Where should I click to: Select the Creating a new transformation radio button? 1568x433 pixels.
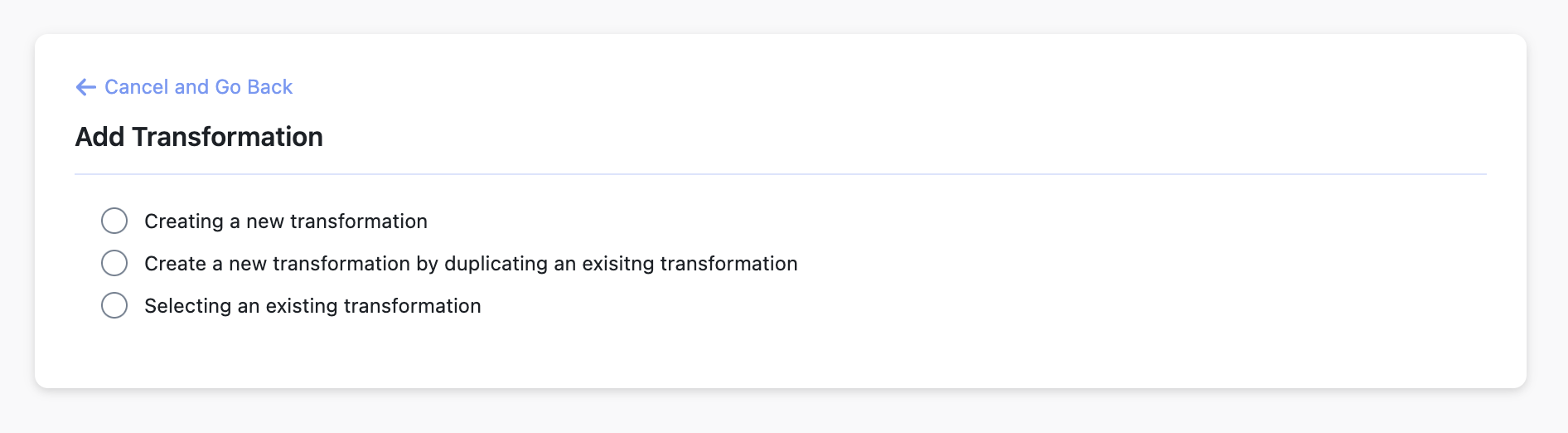click(x=114, y=221)
